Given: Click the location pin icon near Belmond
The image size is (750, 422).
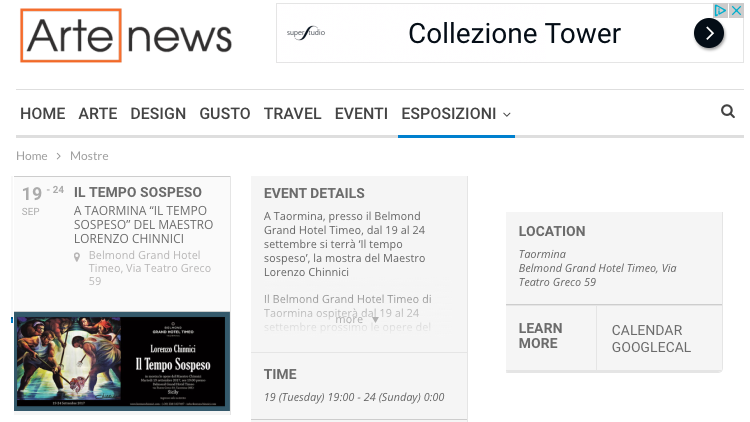Looking at the screenshot, I should point(78,256).
